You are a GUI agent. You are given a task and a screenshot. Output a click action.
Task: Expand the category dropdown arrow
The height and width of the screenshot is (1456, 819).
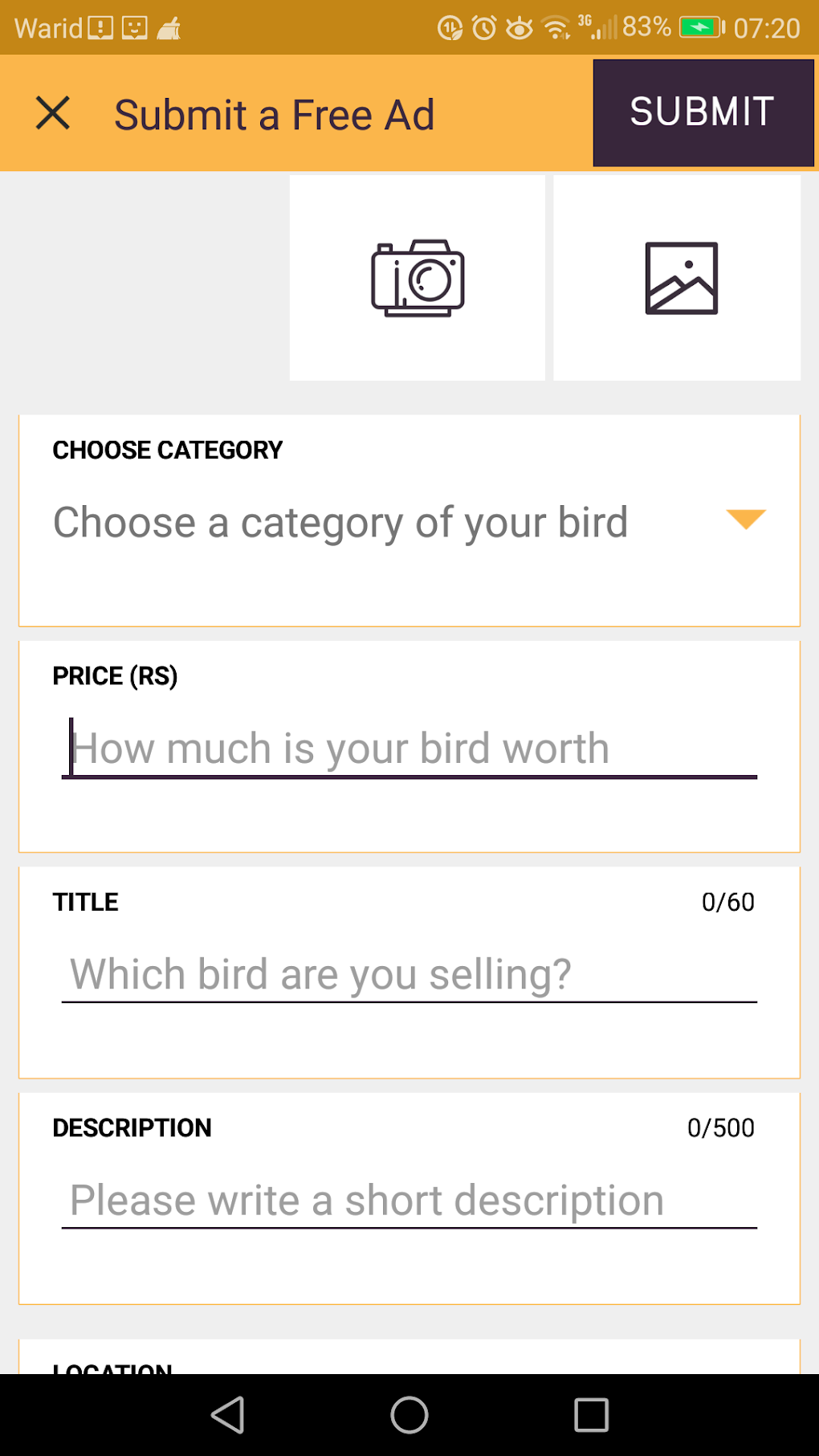pos(745,519)
